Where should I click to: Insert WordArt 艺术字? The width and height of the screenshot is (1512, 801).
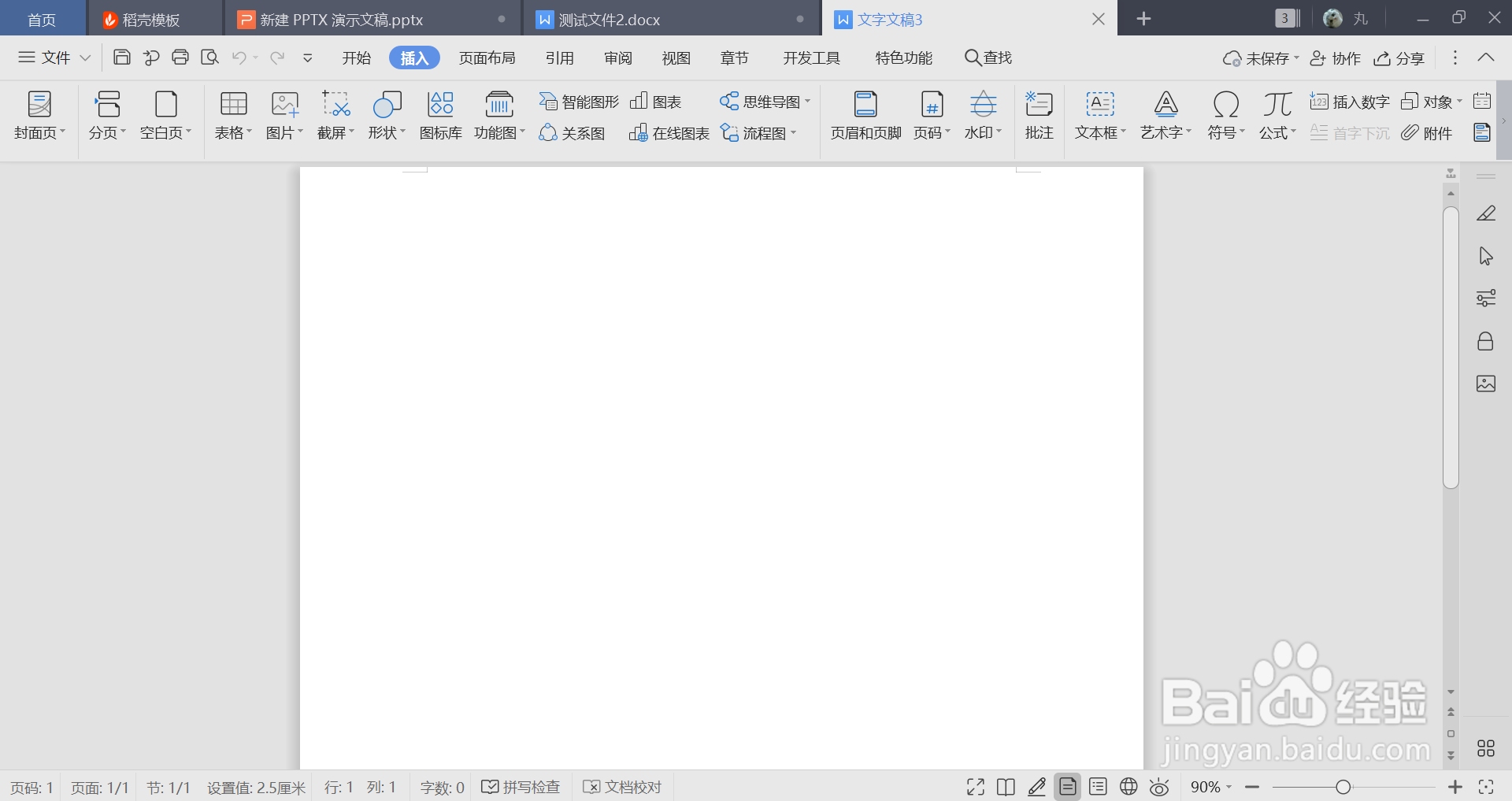(x=1165, y=116)
